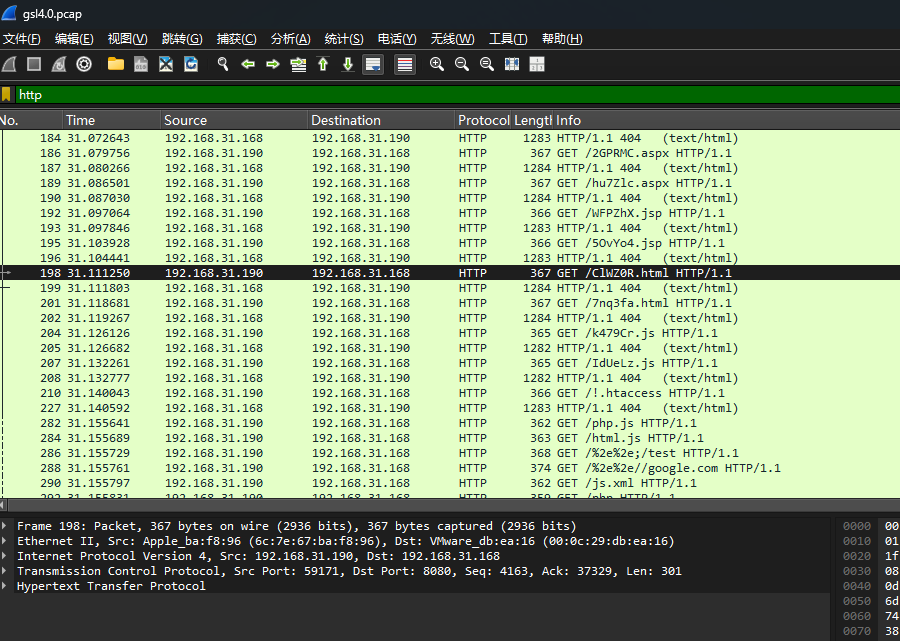Open the 统计(S) menu

343,39
